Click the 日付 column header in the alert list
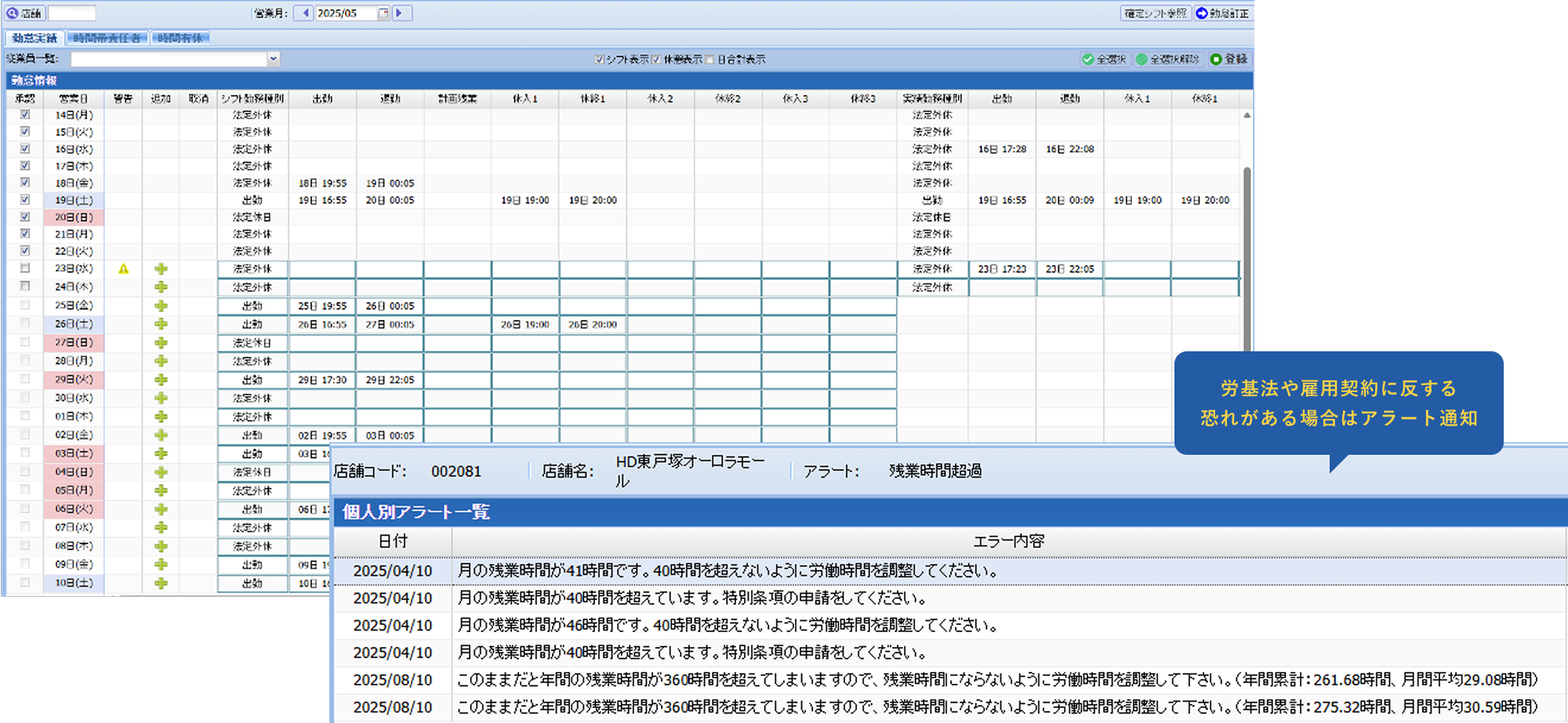This screenshot has width=1568, height=723. point(393,541)
